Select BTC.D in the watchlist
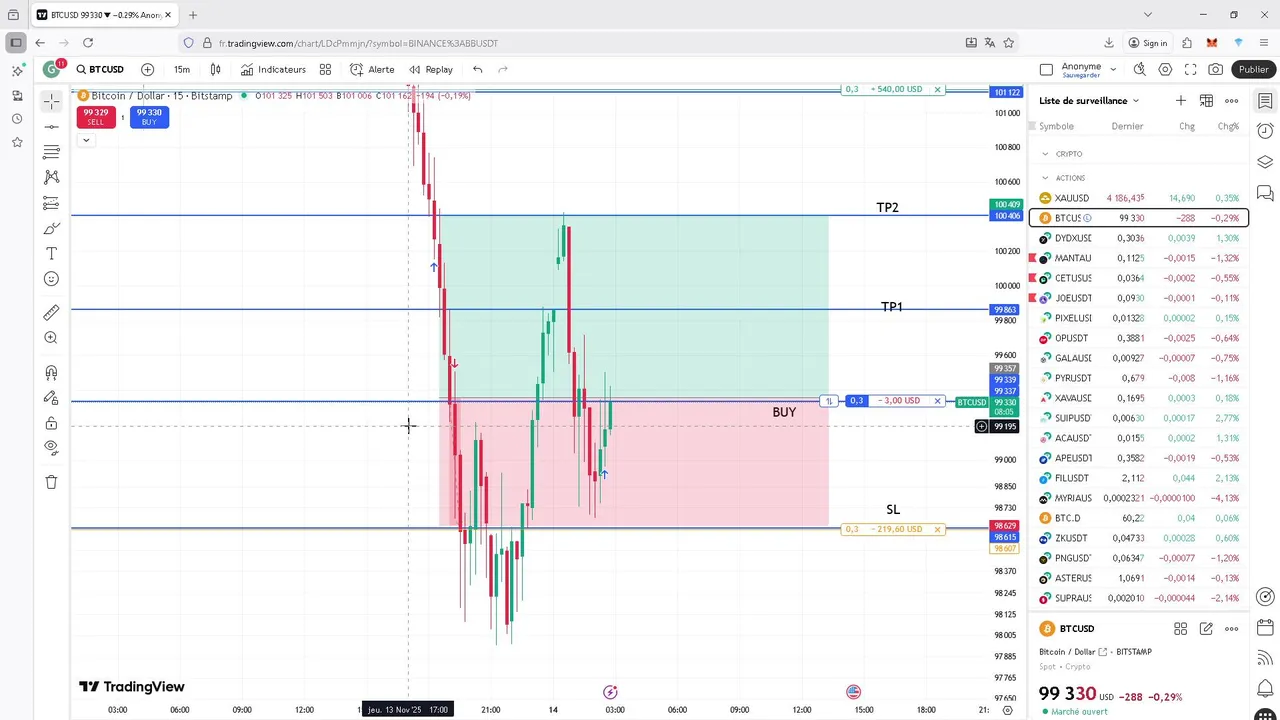Screen dimensions: 1280x720 (x=1139, y=518)
